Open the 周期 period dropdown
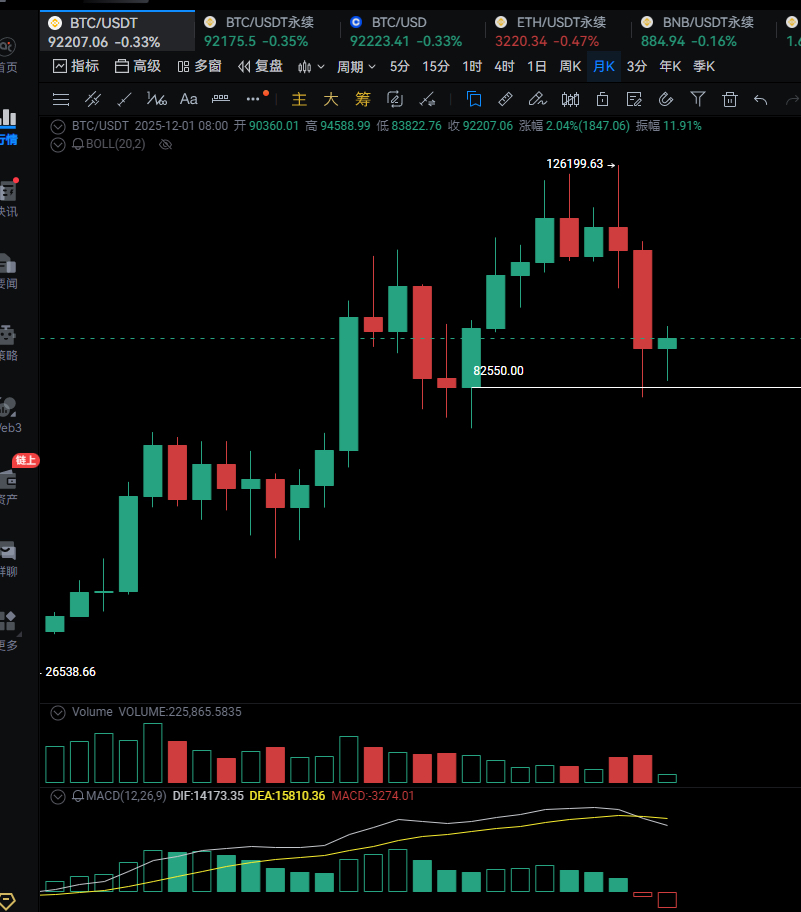 tap(356, 66)
